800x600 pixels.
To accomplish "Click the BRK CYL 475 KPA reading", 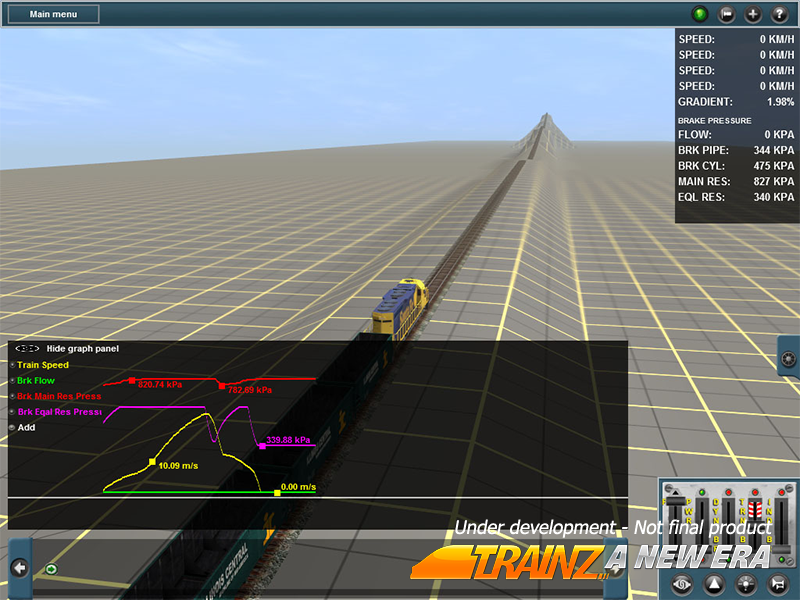I will [x=736, y=166].
